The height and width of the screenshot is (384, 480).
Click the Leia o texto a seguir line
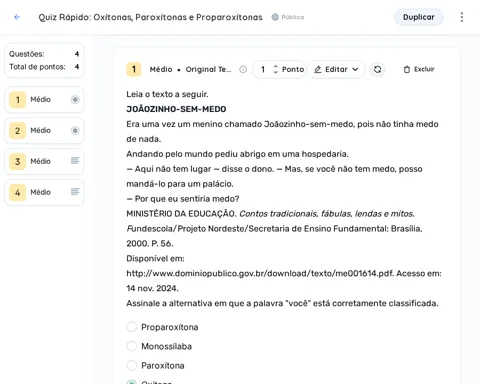167,94
